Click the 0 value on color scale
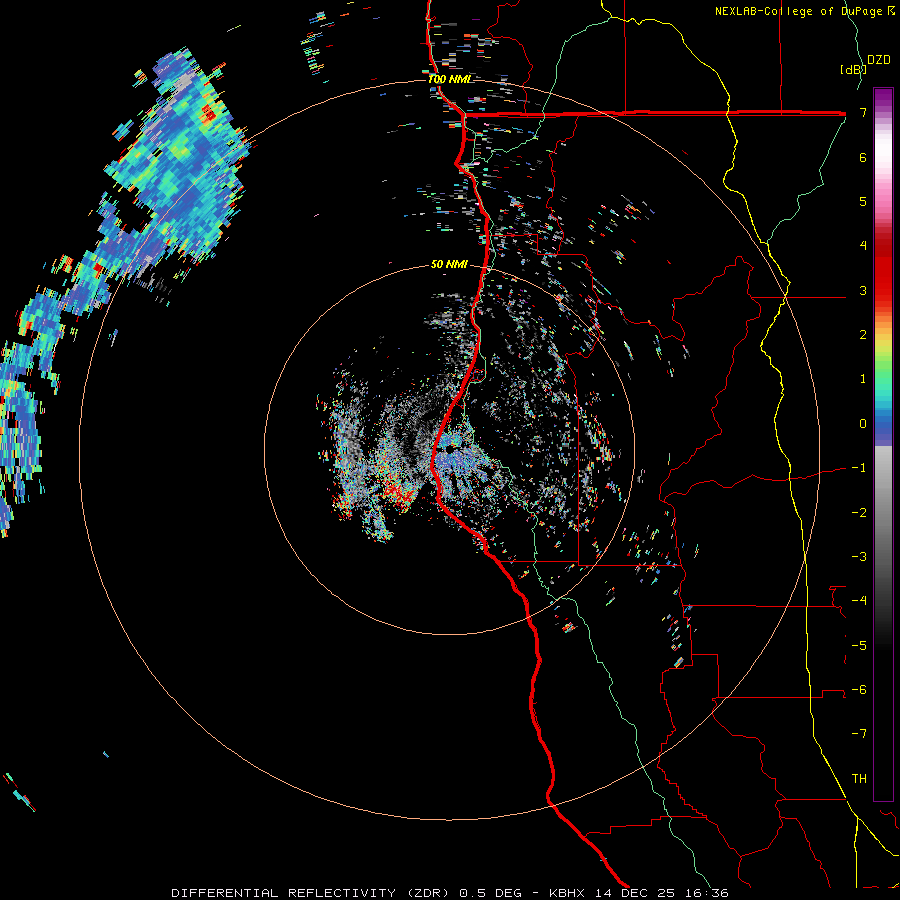This screenshot has height=900, width=900. click(x=863, y=424)
